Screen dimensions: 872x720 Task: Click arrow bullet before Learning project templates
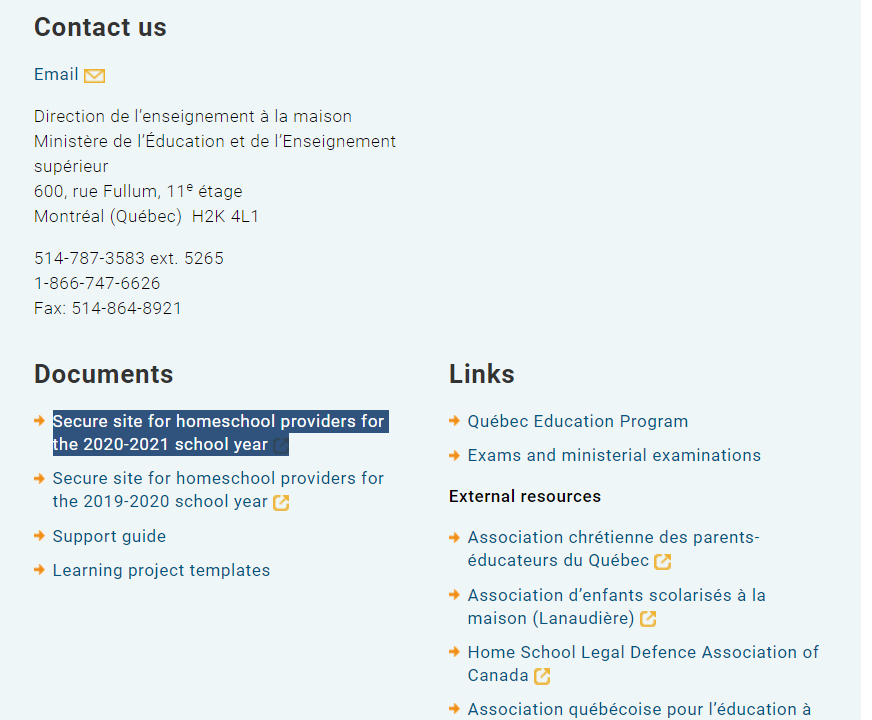pos(39,570)
